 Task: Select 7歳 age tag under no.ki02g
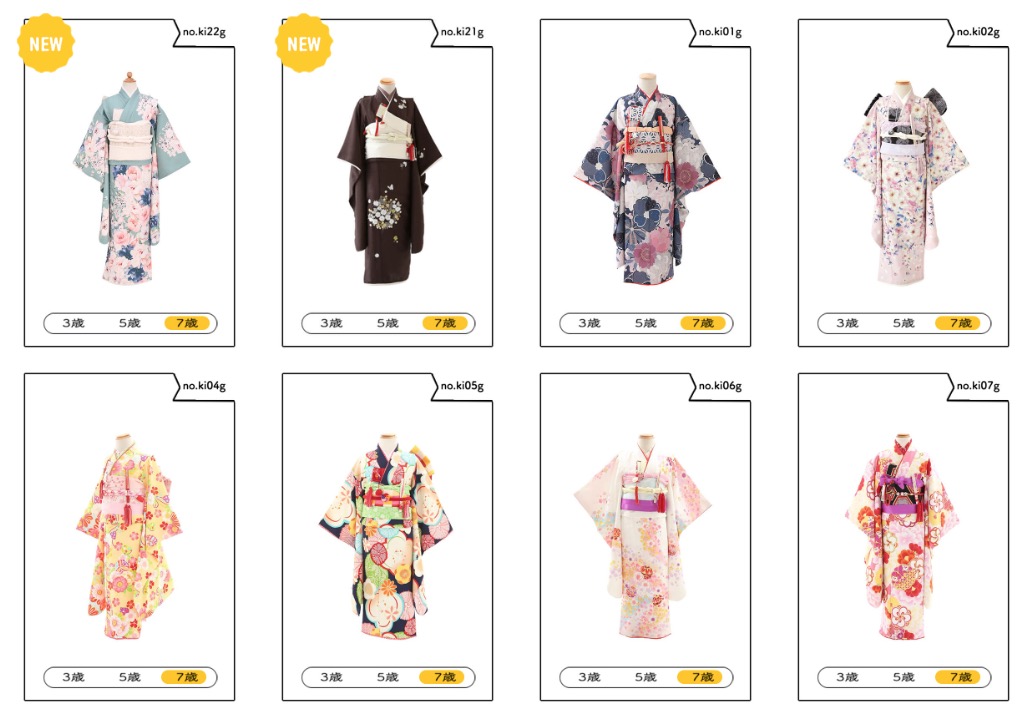click(x=960, y=323)
